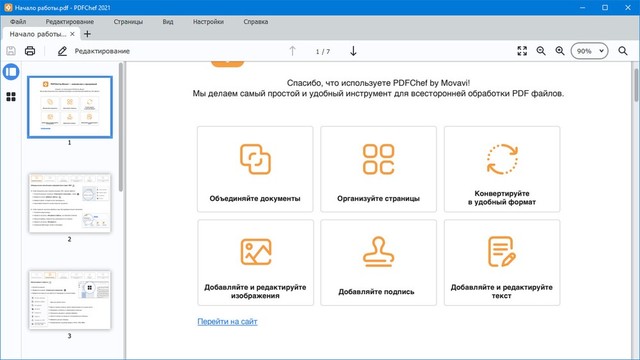The height and width of the screenshot is (360, 640).
Task: Minimize the PDFChef window
Action: click(x=582, y=7)
